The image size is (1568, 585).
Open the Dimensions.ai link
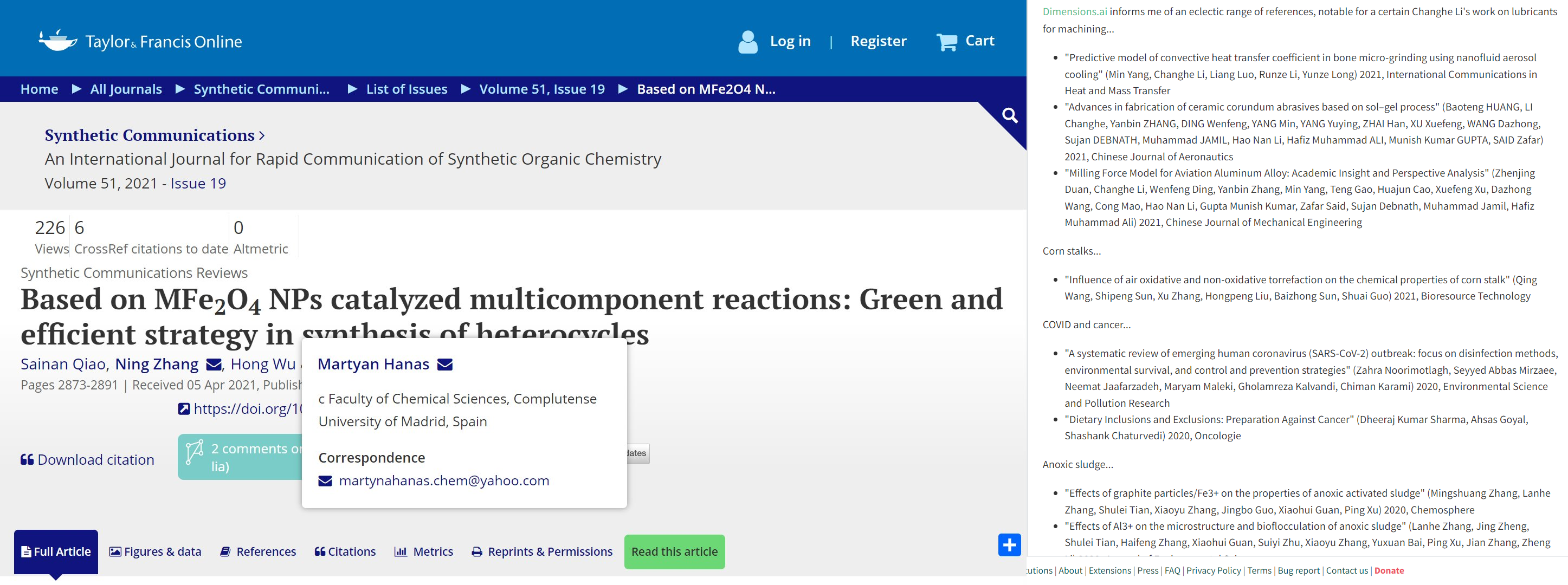coord(1074,11)
